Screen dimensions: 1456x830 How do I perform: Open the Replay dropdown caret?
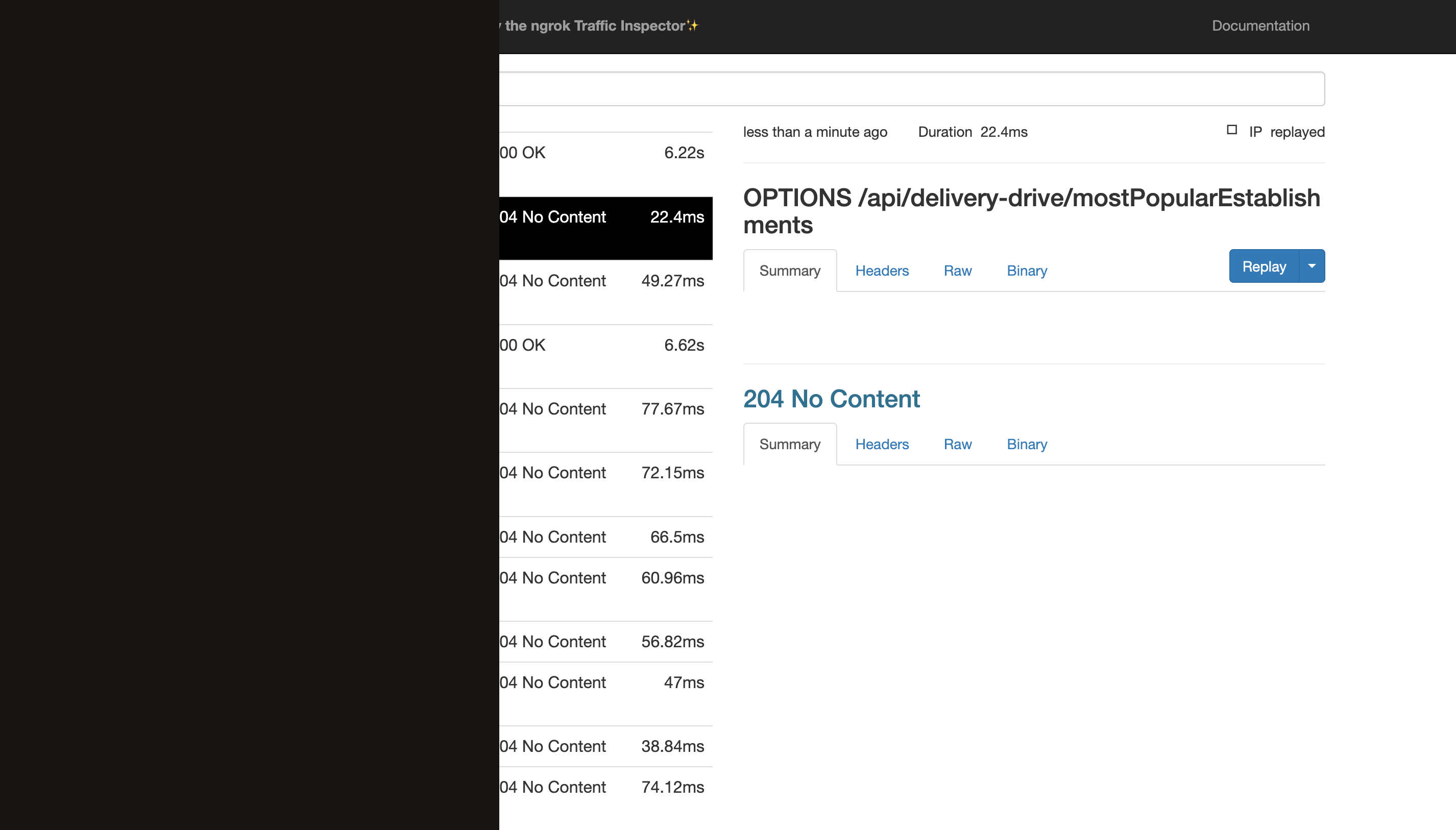pyautogui.click(x=1311, y=266)
